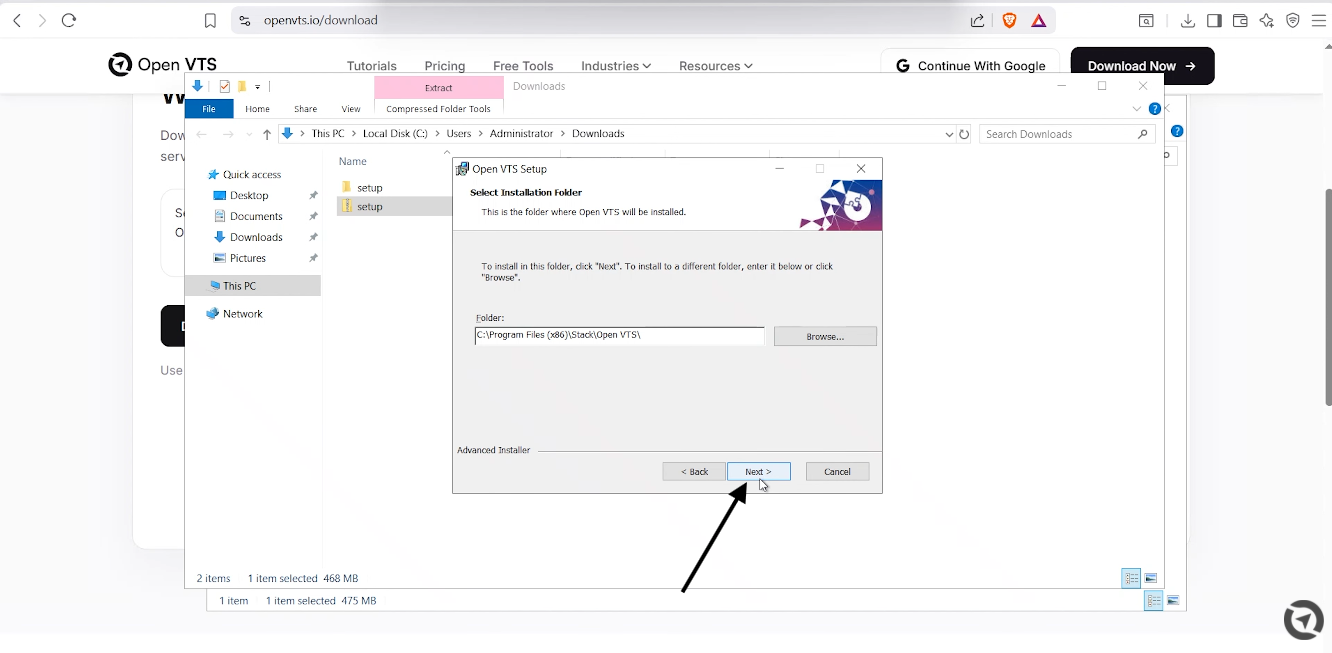Image resolution: width=1332 pixels, height=653 pixels.
Task: Click Administrator in the breadcrumb path
Action: click(x=521, y=134)
